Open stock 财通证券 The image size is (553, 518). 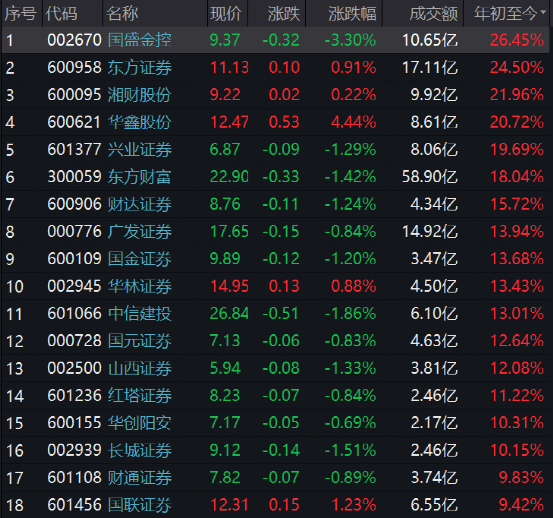(140, 477)
